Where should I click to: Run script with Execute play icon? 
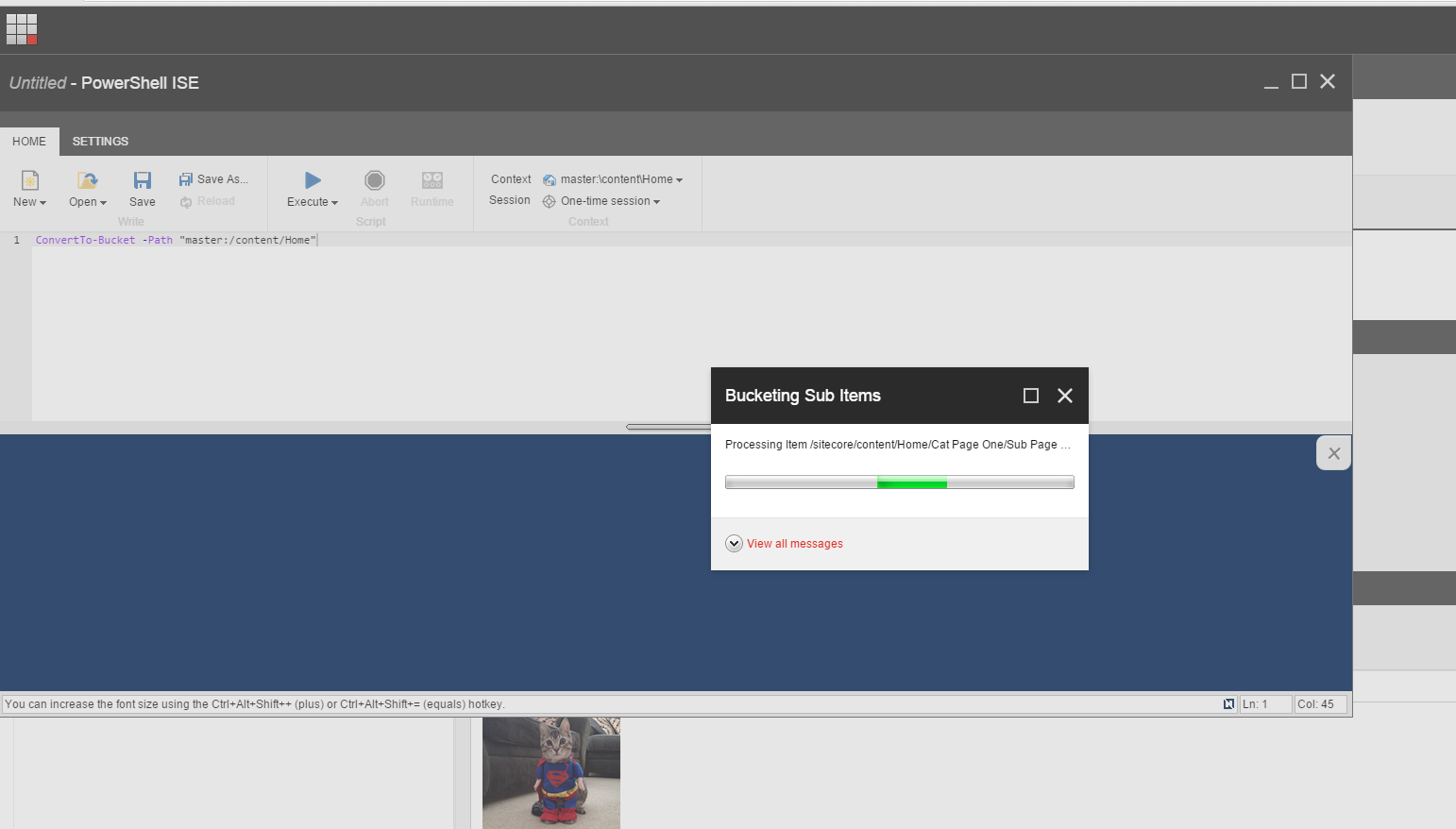pyautogui.click(x=313, y=180)
